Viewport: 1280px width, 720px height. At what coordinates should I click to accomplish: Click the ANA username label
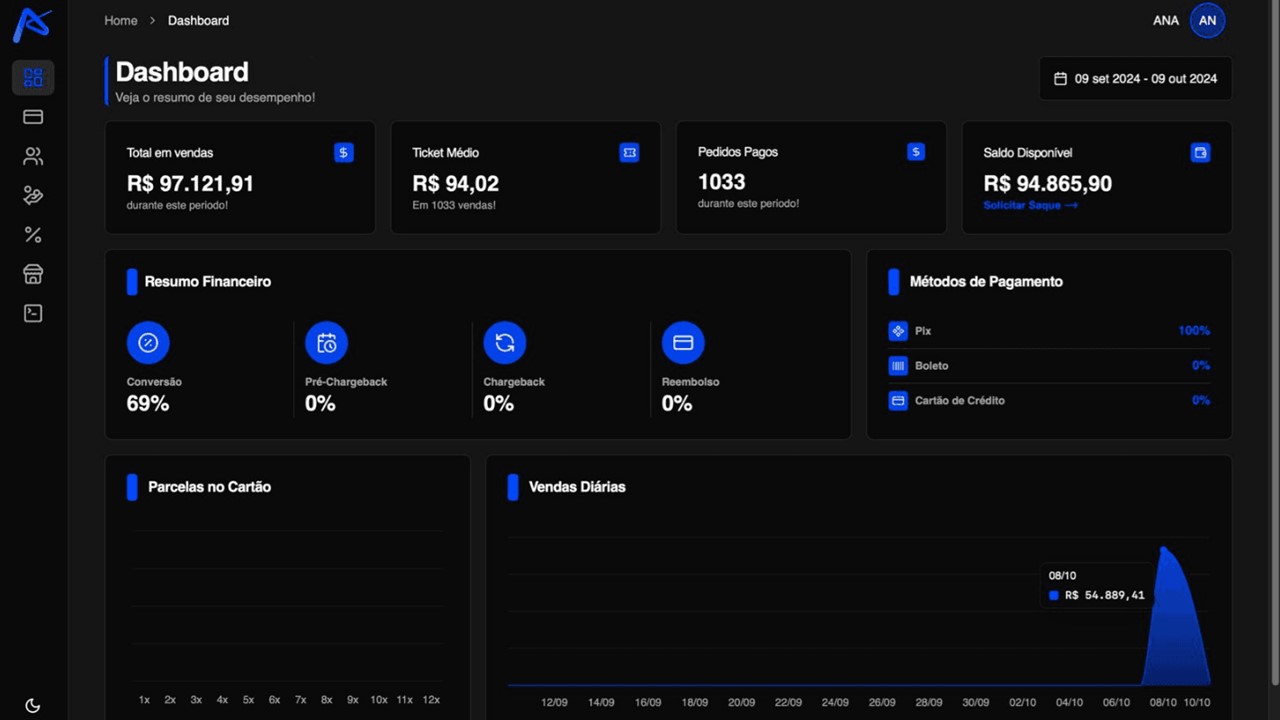pyautogui.click(x=1166, y=20)
